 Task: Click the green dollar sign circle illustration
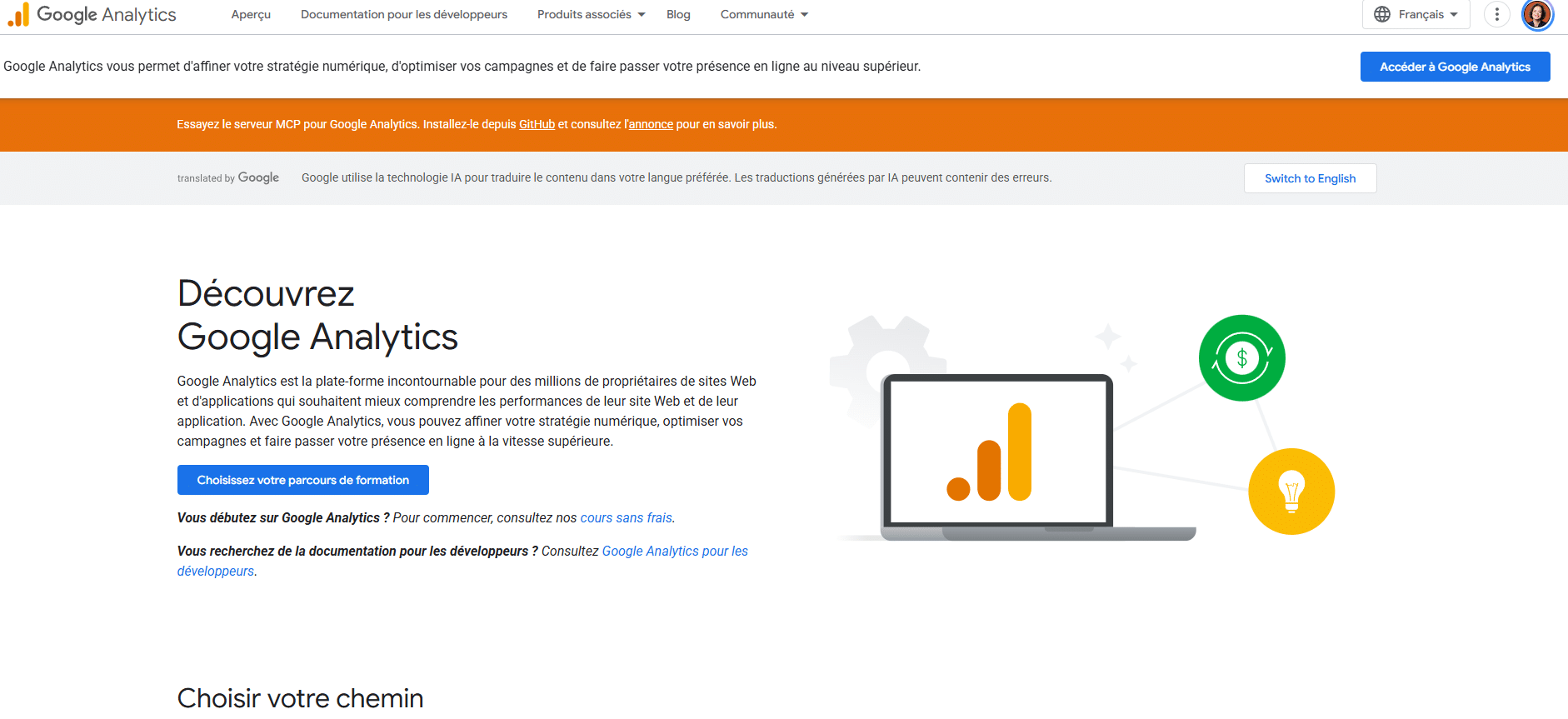pyautogui.click(x=1241, y=358)
